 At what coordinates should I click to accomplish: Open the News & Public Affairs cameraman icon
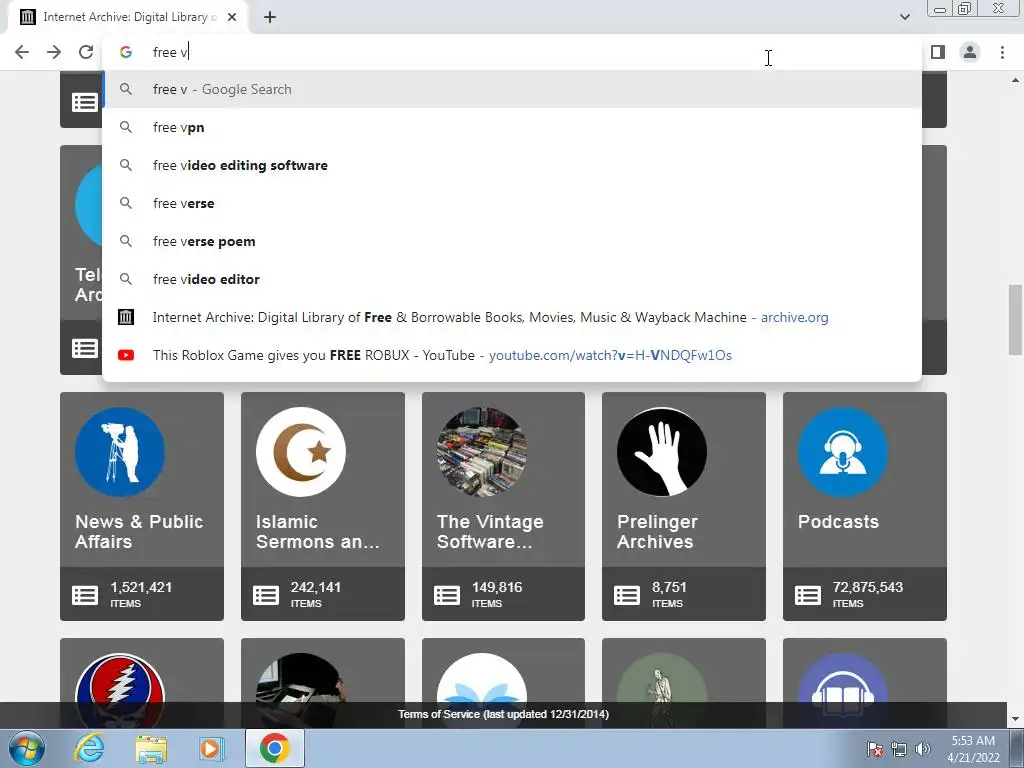(120, 452)
